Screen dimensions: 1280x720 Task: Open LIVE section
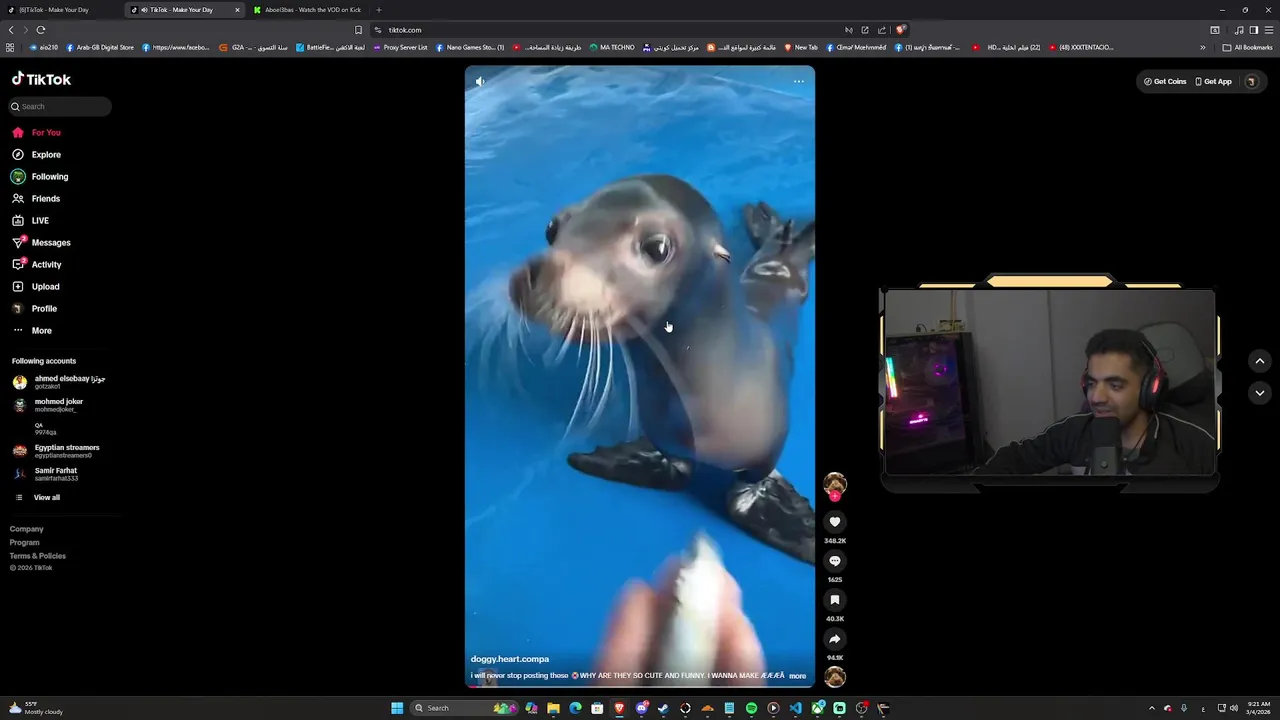tap(31, 220)
